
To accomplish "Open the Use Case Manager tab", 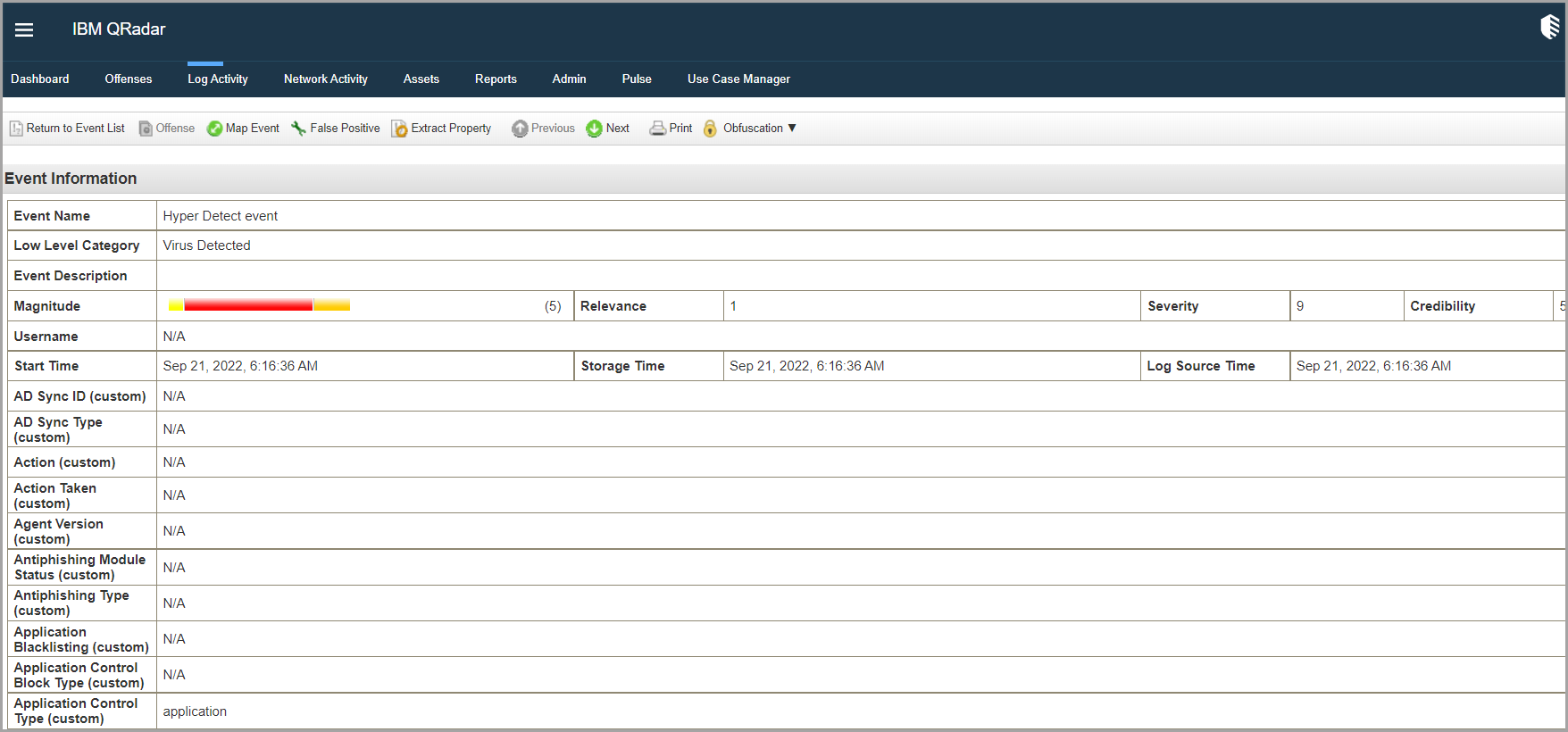I will click(738, 79).
